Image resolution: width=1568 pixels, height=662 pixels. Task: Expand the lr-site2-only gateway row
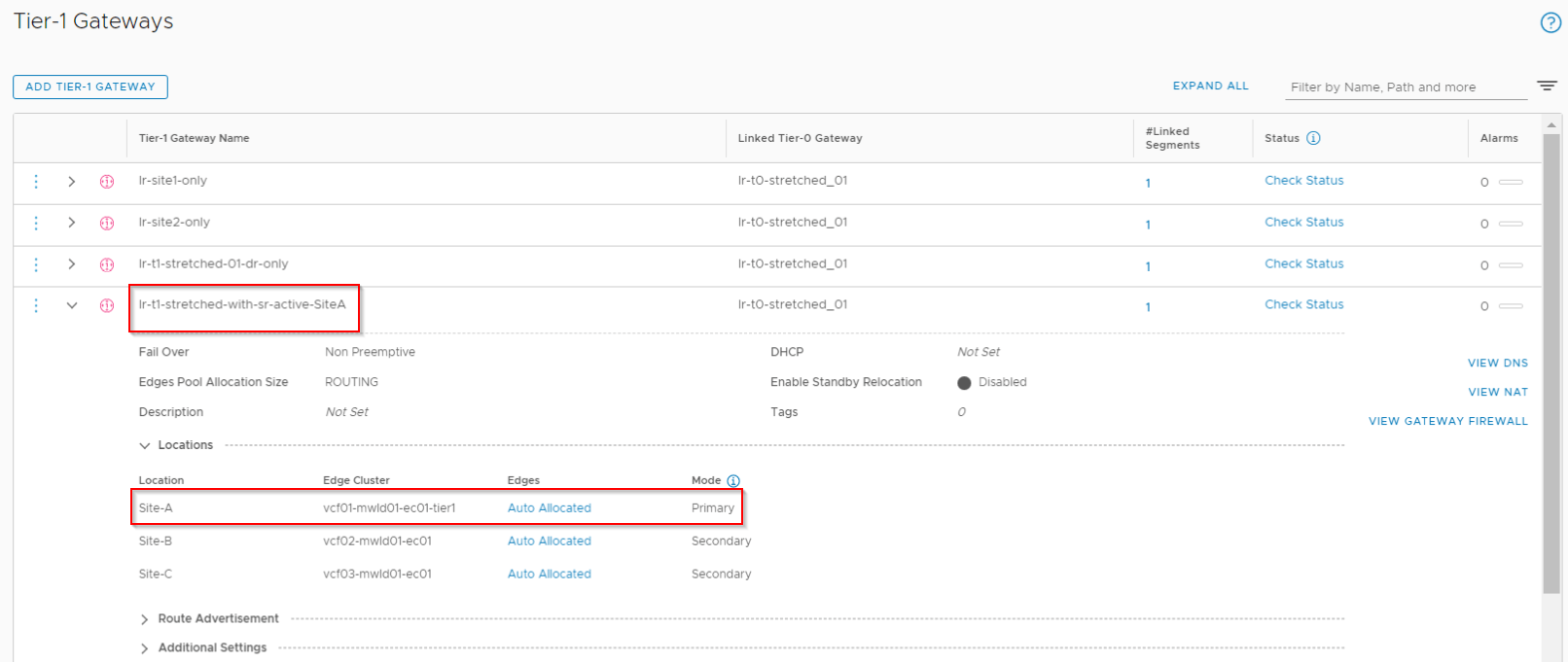[x=71, y=223]
